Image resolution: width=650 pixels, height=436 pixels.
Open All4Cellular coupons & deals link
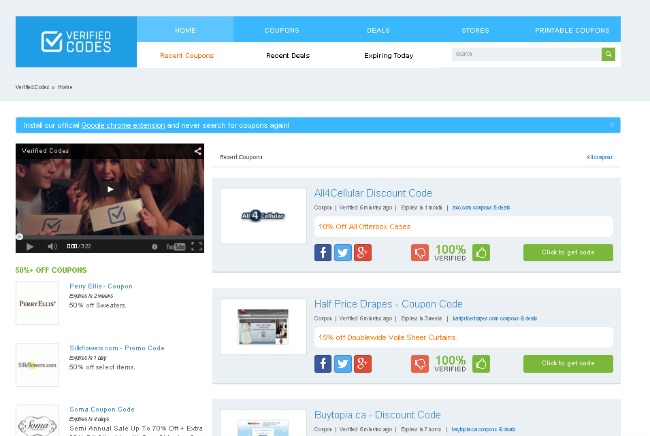[x=481, y=208]
